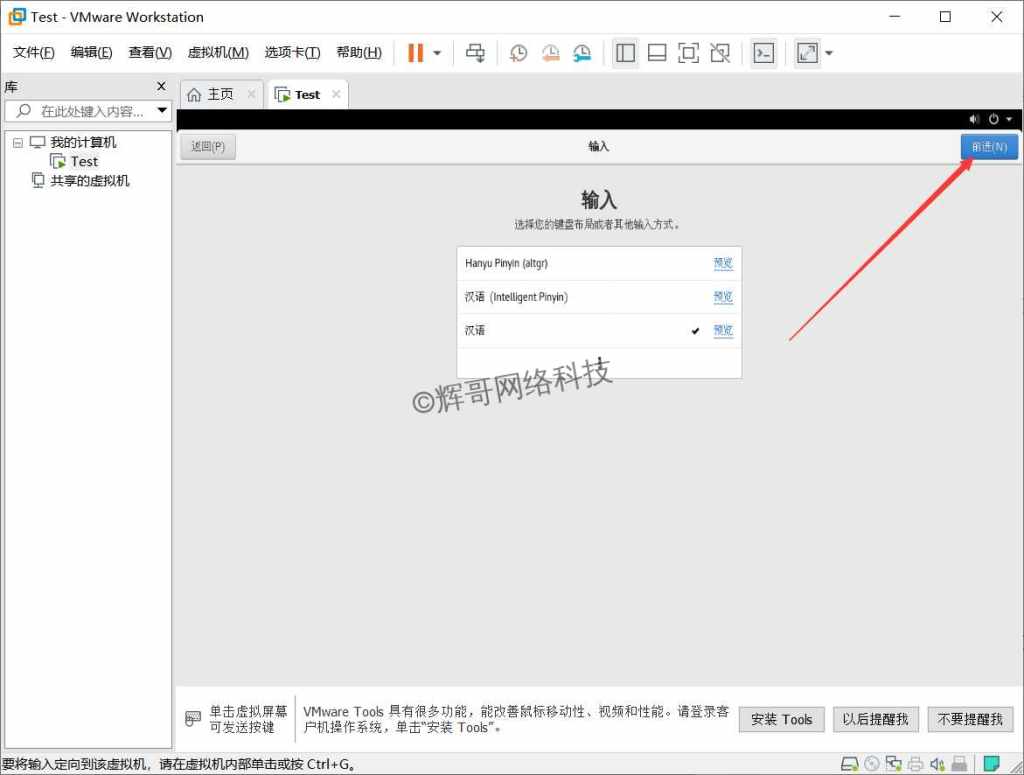Open the guest system menu arrow

click(x=1009, y=119)
